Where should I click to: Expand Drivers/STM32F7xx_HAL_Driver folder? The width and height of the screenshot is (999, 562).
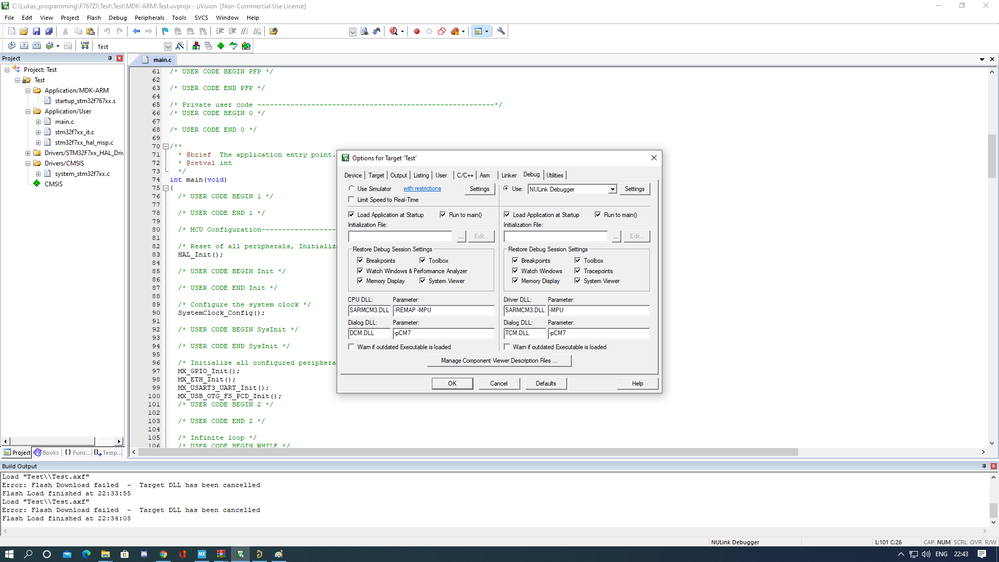28,153
